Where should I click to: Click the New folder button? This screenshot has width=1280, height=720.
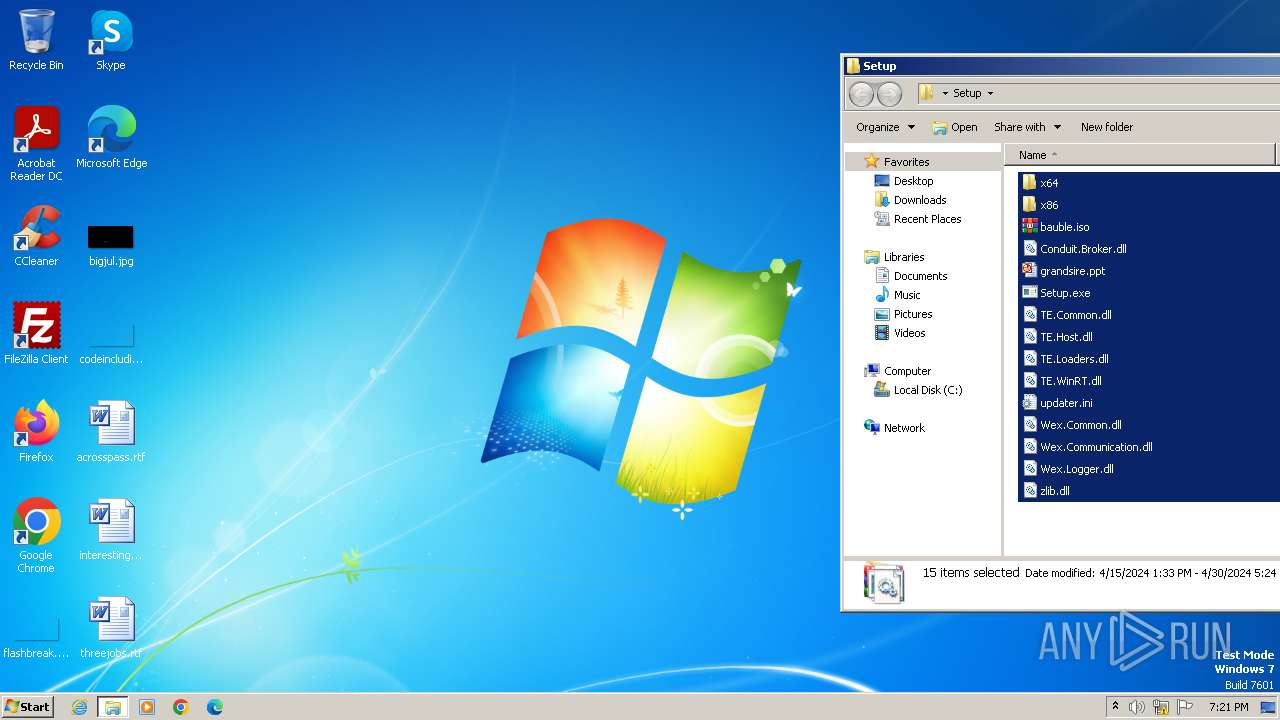pyautogui.click(x=1107, y=127)
